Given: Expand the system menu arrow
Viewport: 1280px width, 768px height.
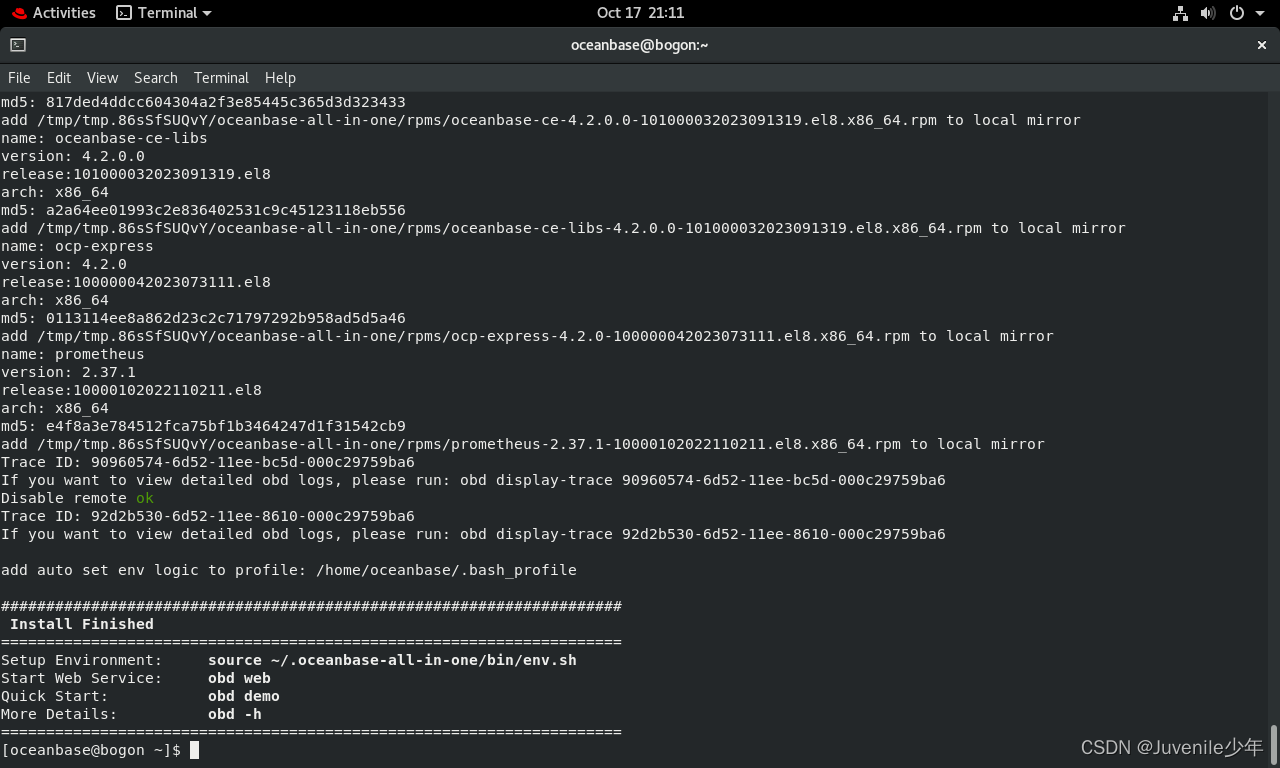Looking at the screenshot, I should pyautogui.click(x=1260, y=13).
